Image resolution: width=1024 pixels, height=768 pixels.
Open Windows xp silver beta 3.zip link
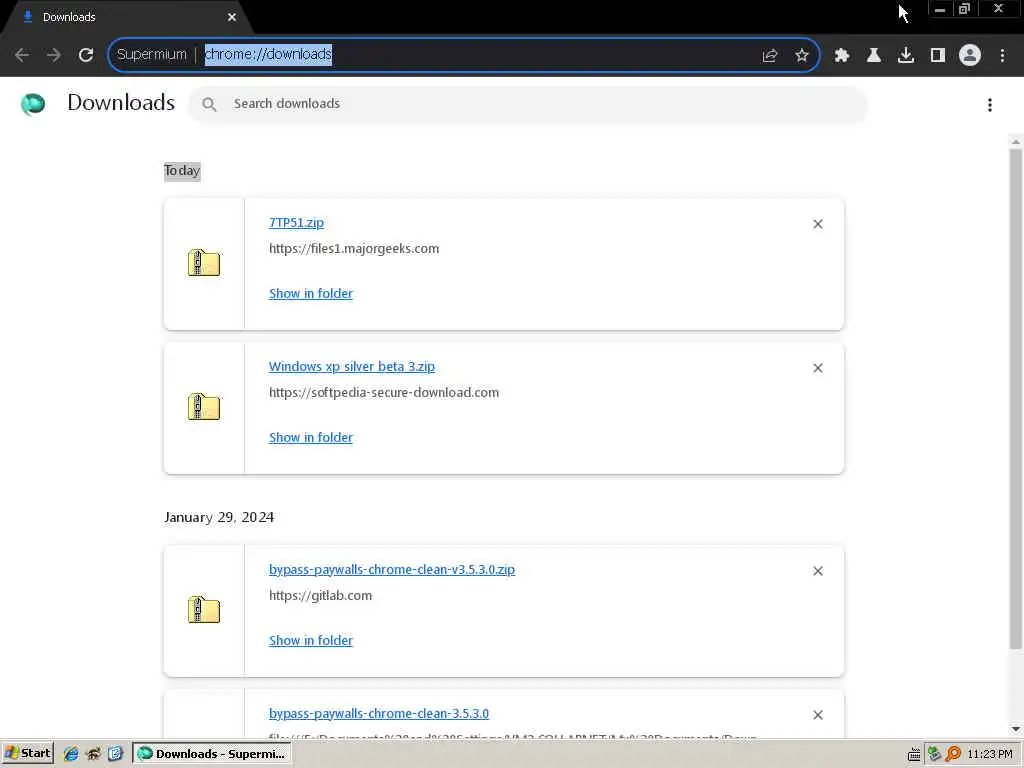pyautogui.click(x=351, y=366)
